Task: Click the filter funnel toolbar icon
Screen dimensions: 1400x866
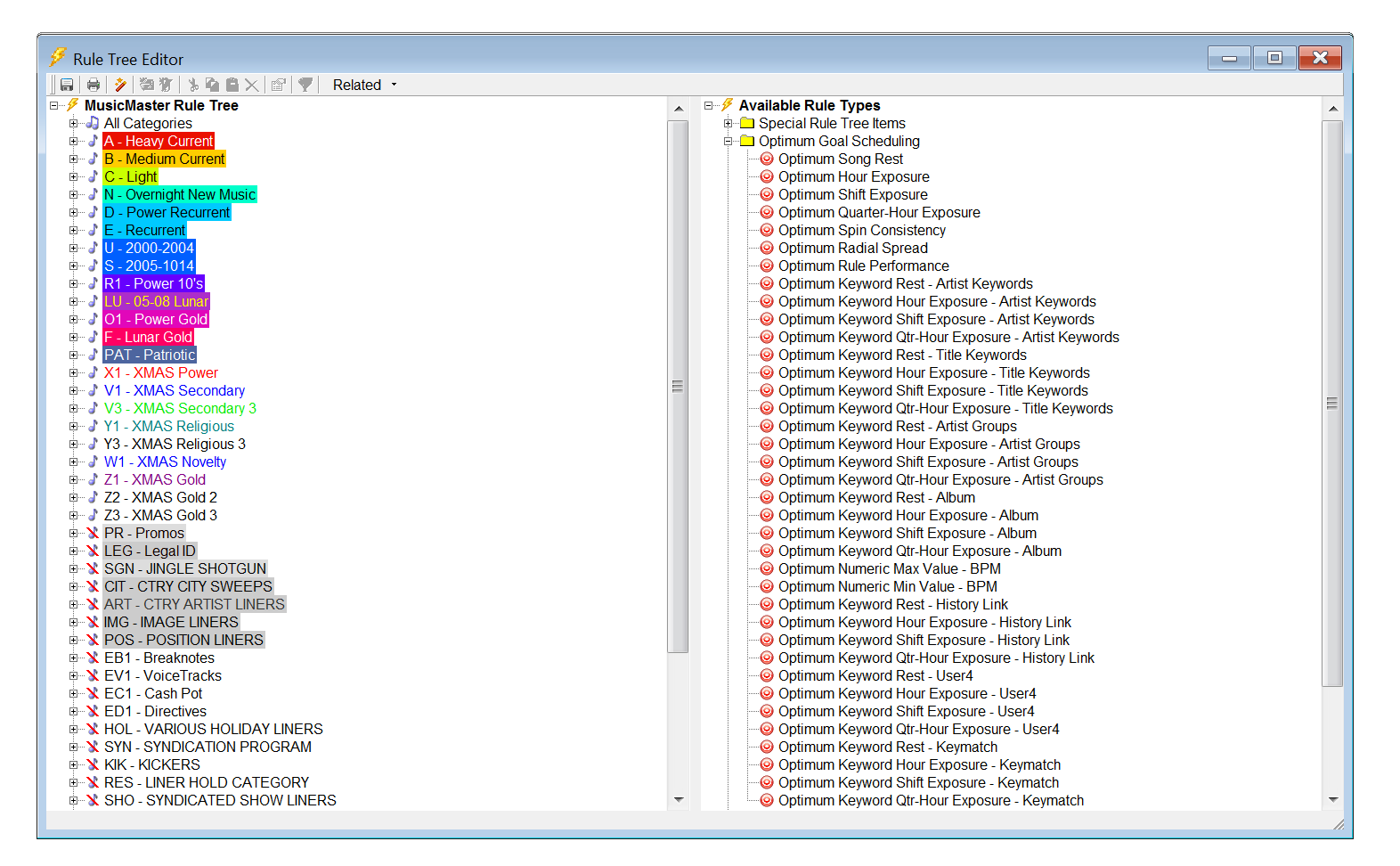Action: [305, 85]
